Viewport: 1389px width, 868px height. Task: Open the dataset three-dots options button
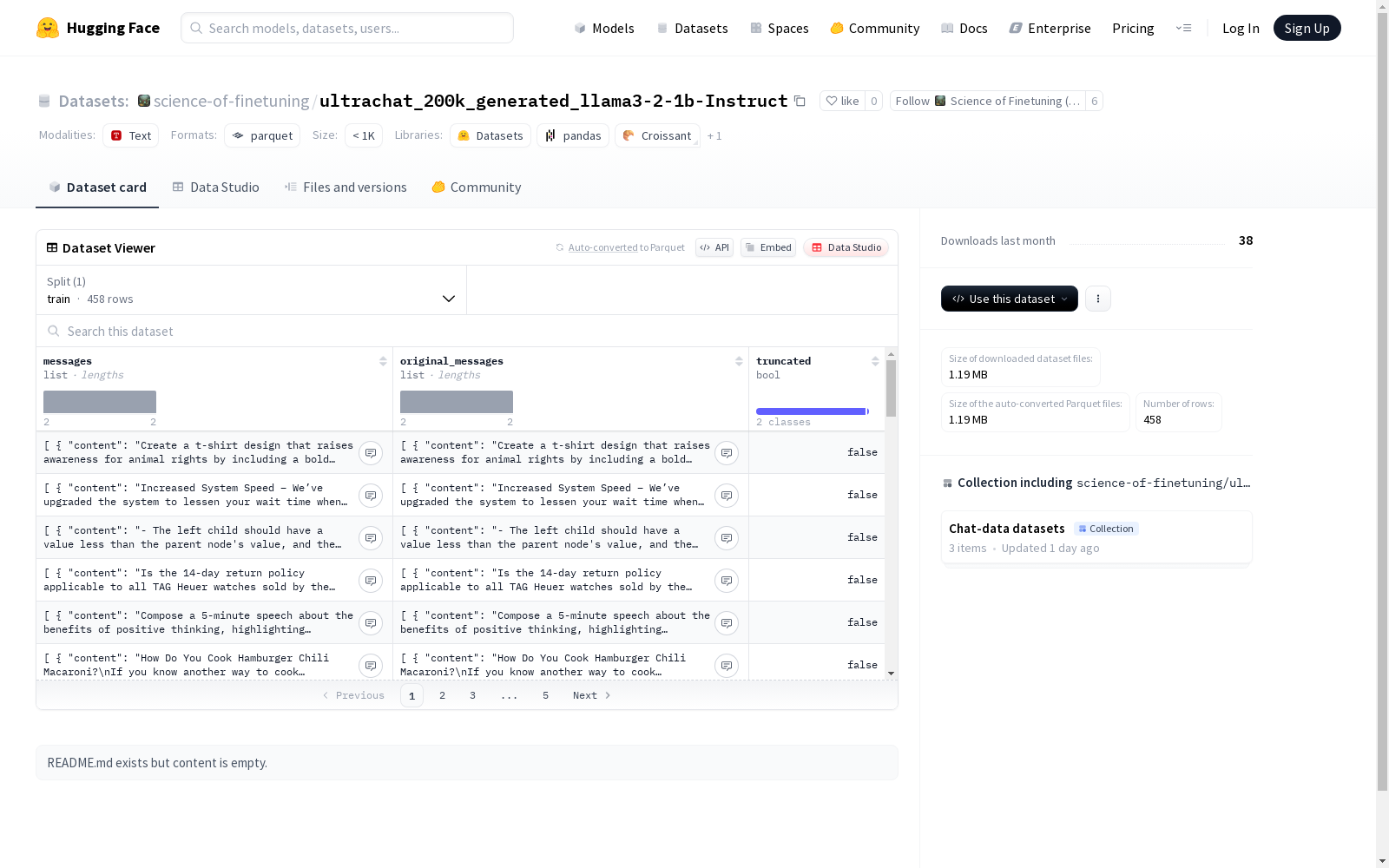(1098, 299)
